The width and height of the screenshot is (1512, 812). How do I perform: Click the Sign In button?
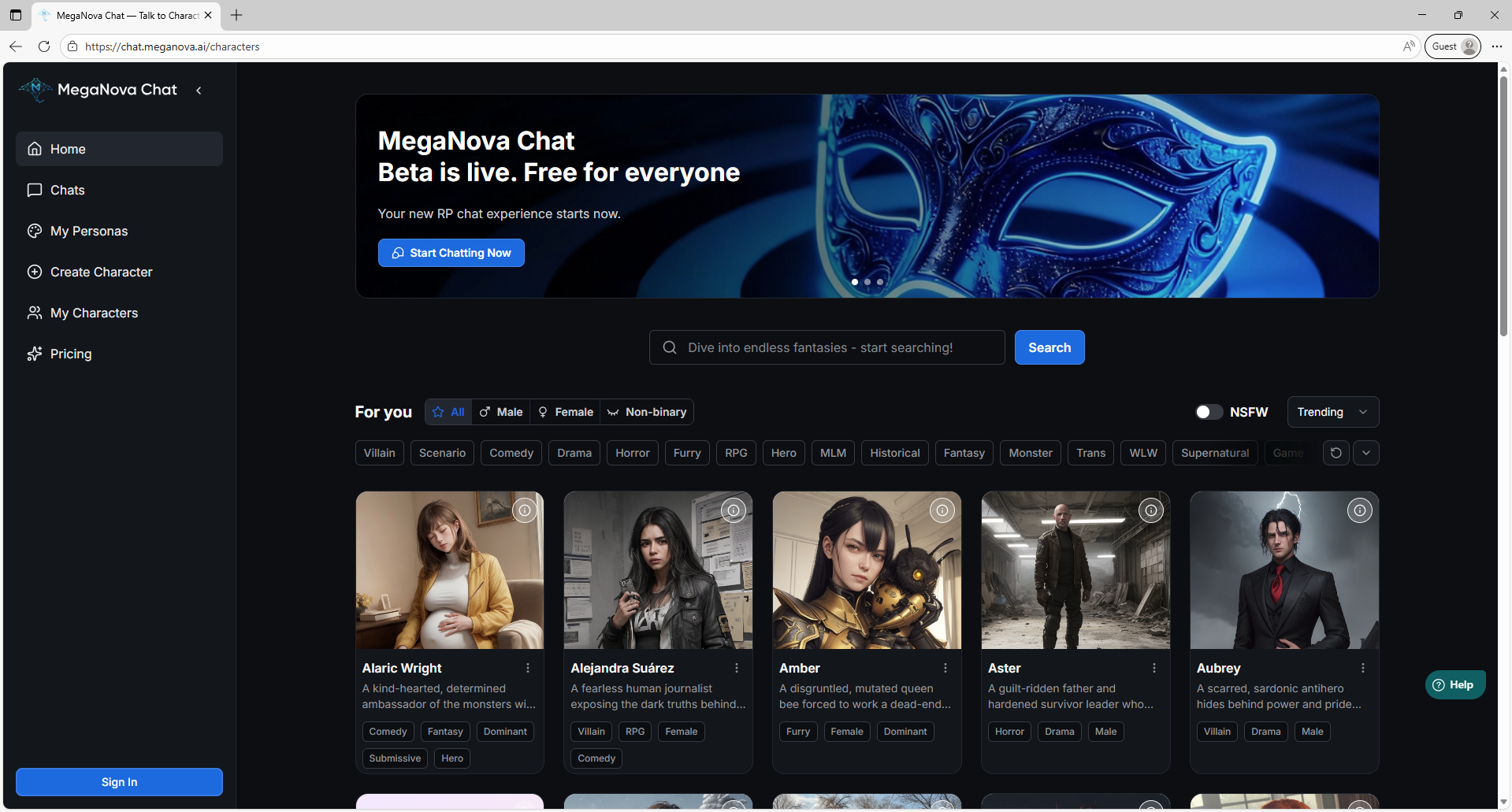coord(119,782)
